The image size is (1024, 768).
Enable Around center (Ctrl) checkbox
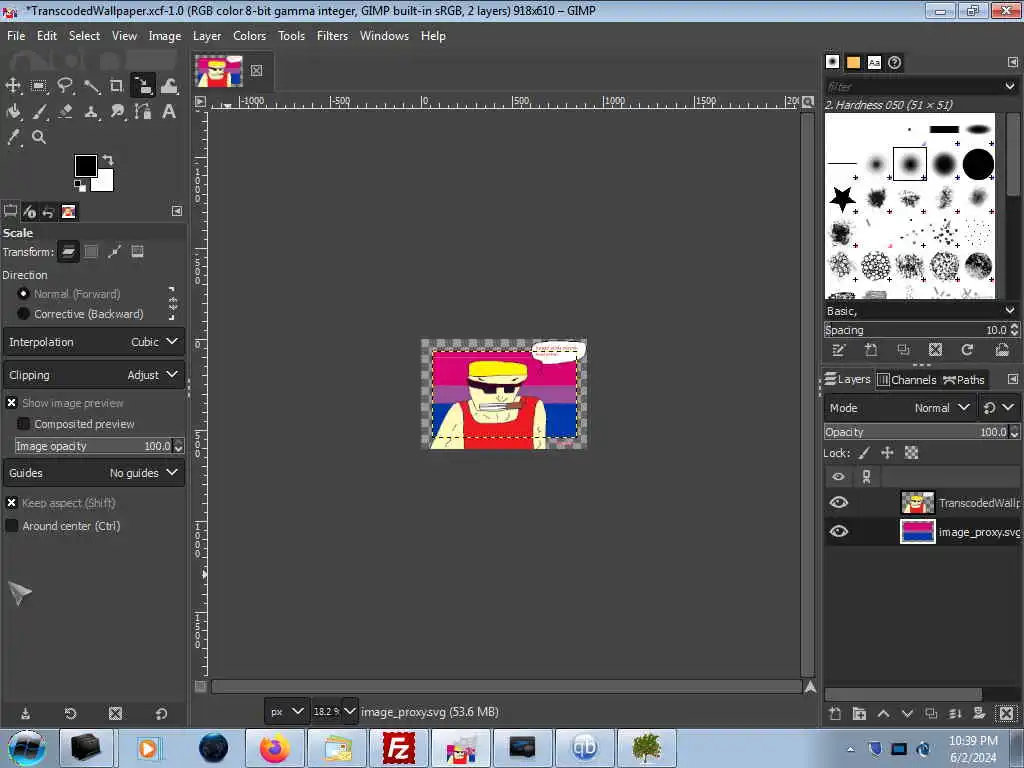[12, 526]
